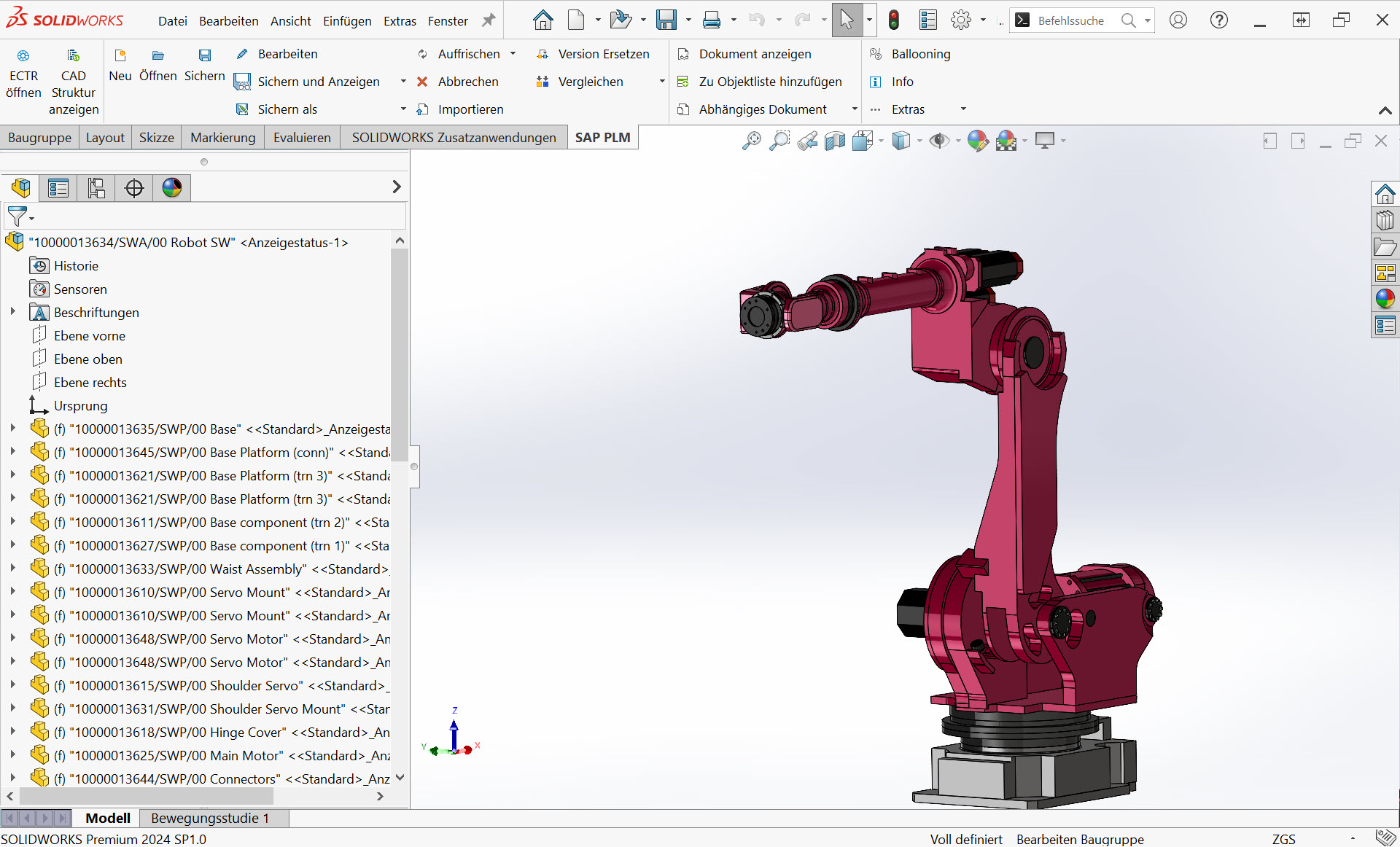Switch to the Evaluieren tab

click(x=302, y=138)
